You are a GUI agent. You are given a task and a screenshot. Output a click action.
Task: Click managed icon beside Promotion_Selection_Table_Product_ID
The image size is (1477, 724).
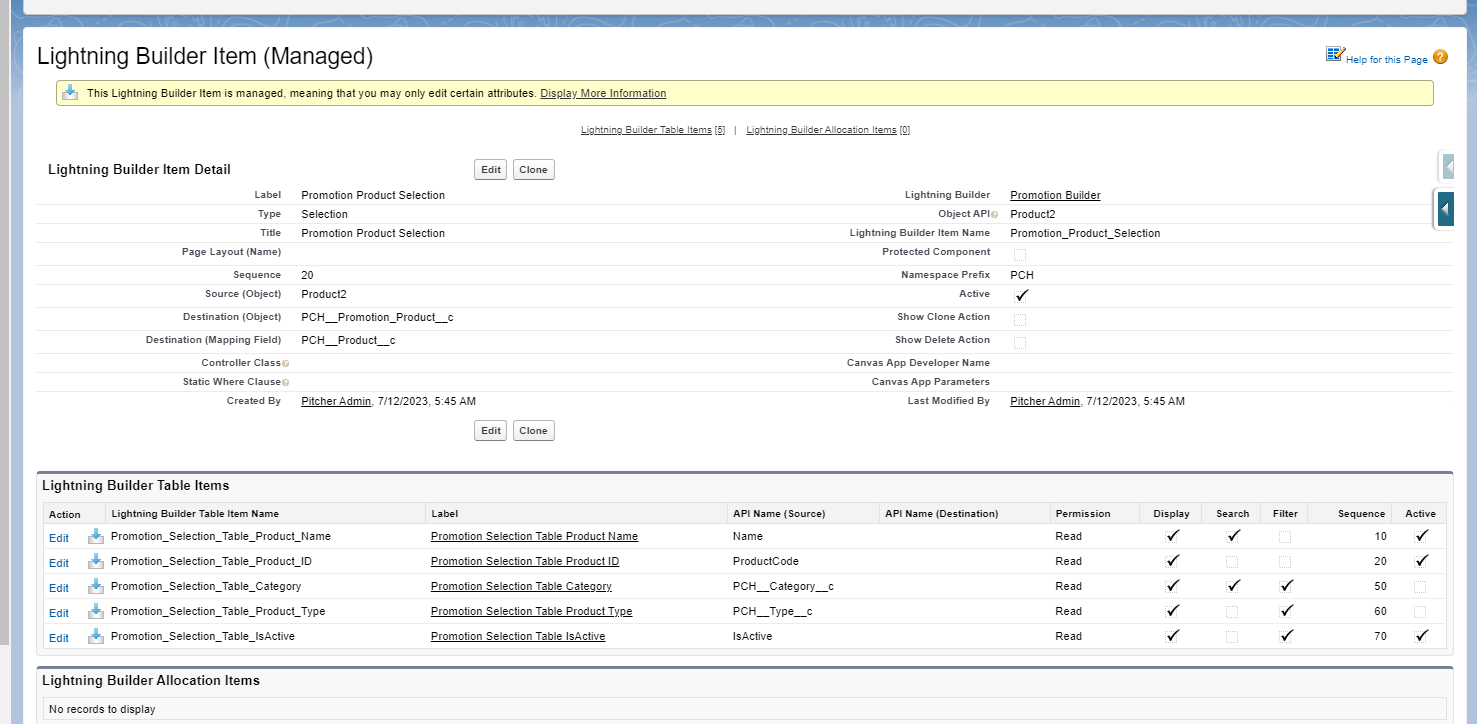[96, 561]
